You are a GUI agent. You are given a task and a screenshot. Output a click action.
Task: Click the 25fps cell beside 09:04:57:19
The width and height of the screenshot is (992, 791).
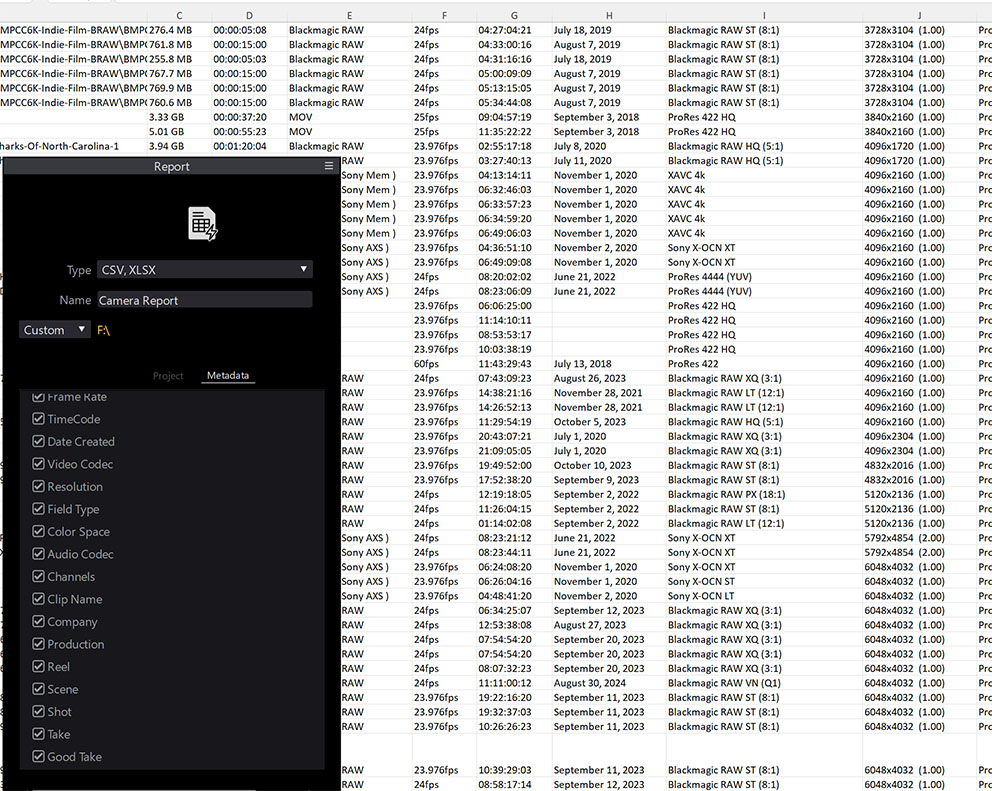pyautogui.click(x=444, y=117)
